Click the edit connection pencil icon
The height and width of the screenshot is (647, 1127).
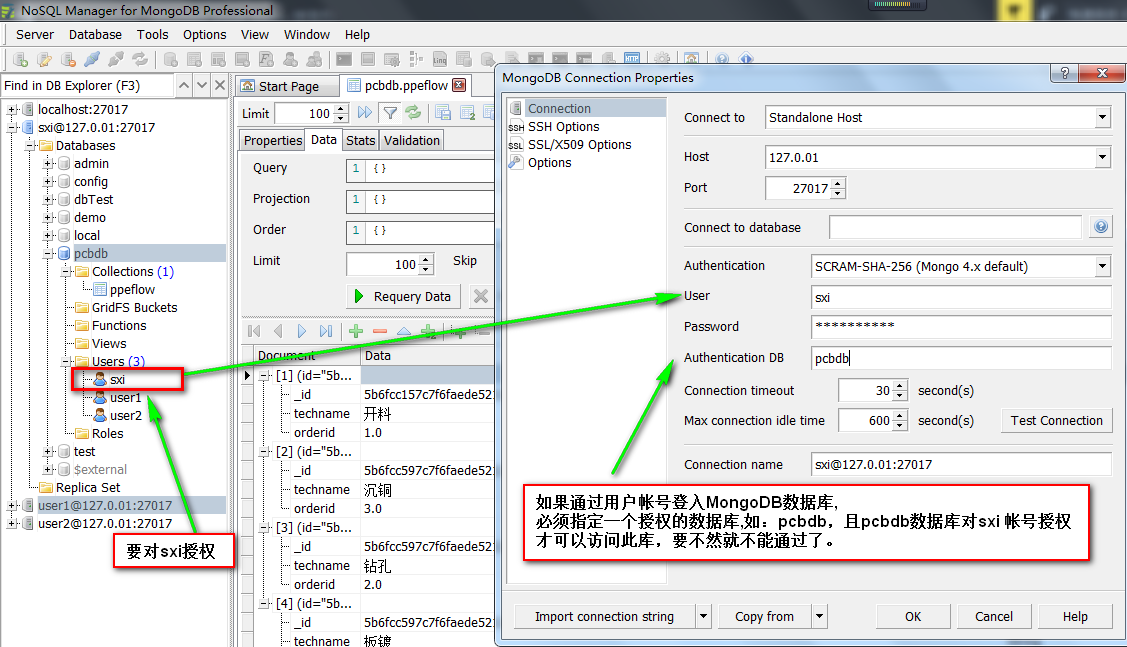coord(45,60)
